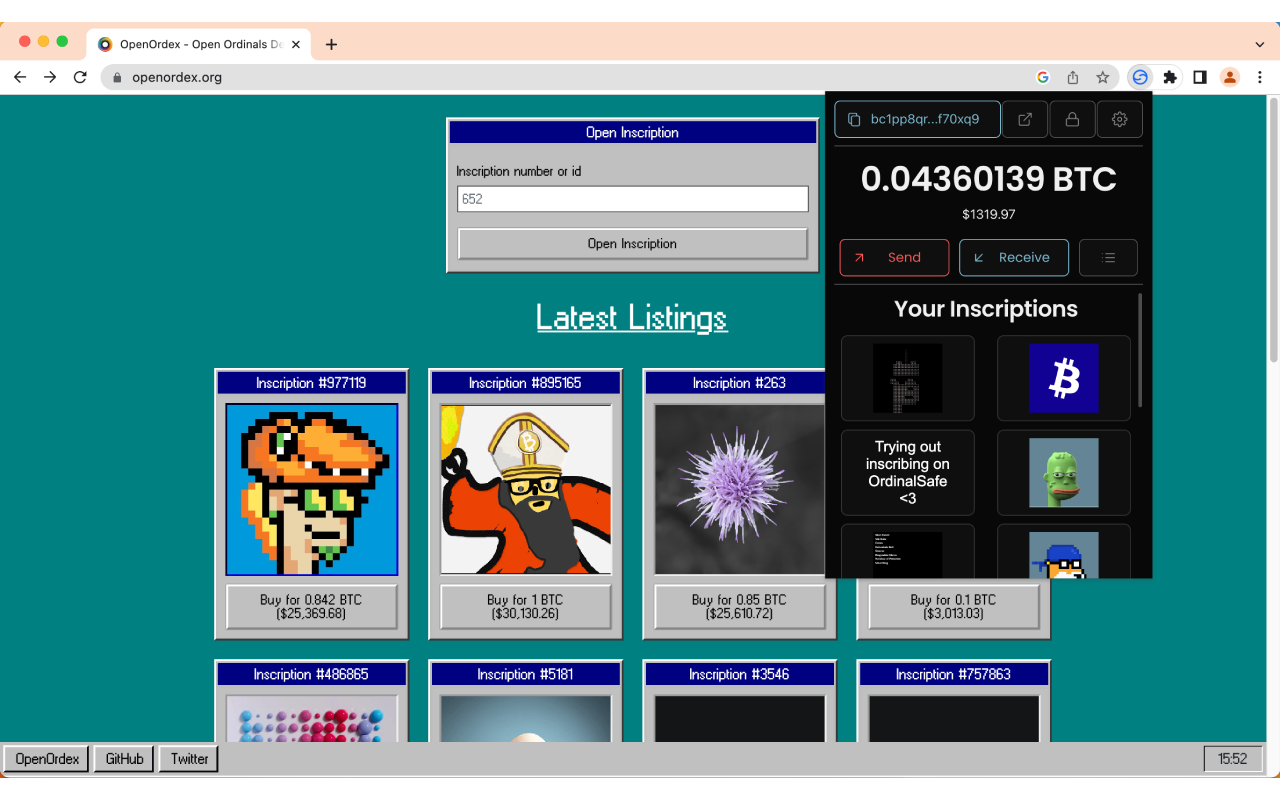The height and width of the screenshot is (800, 1280).
Task: Click the page vertical scrollbar
Action: pyautogui.click(x=1273, y=230)
